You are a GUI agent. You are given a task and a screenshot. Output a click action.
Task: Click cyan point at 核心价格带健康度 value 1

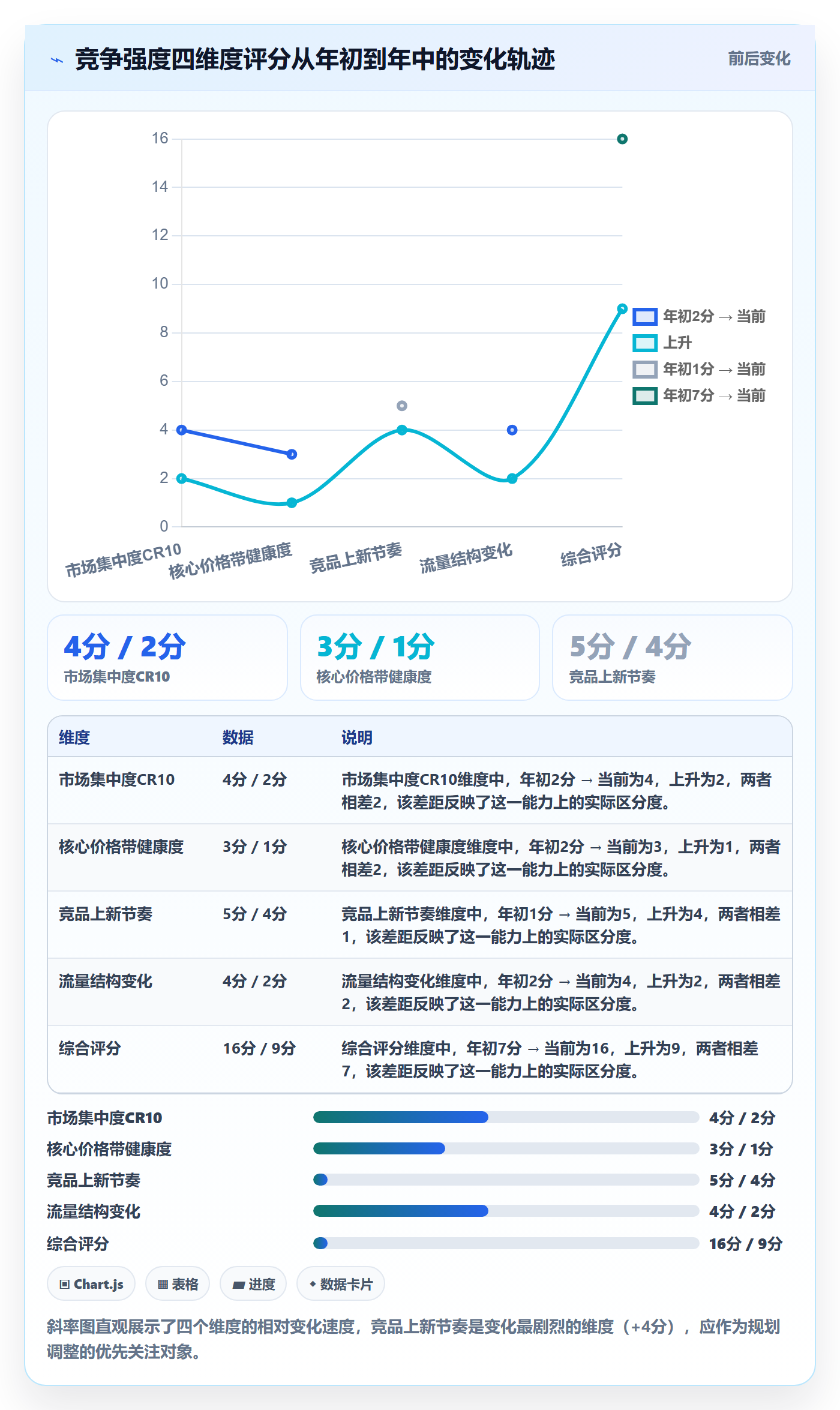292,503
